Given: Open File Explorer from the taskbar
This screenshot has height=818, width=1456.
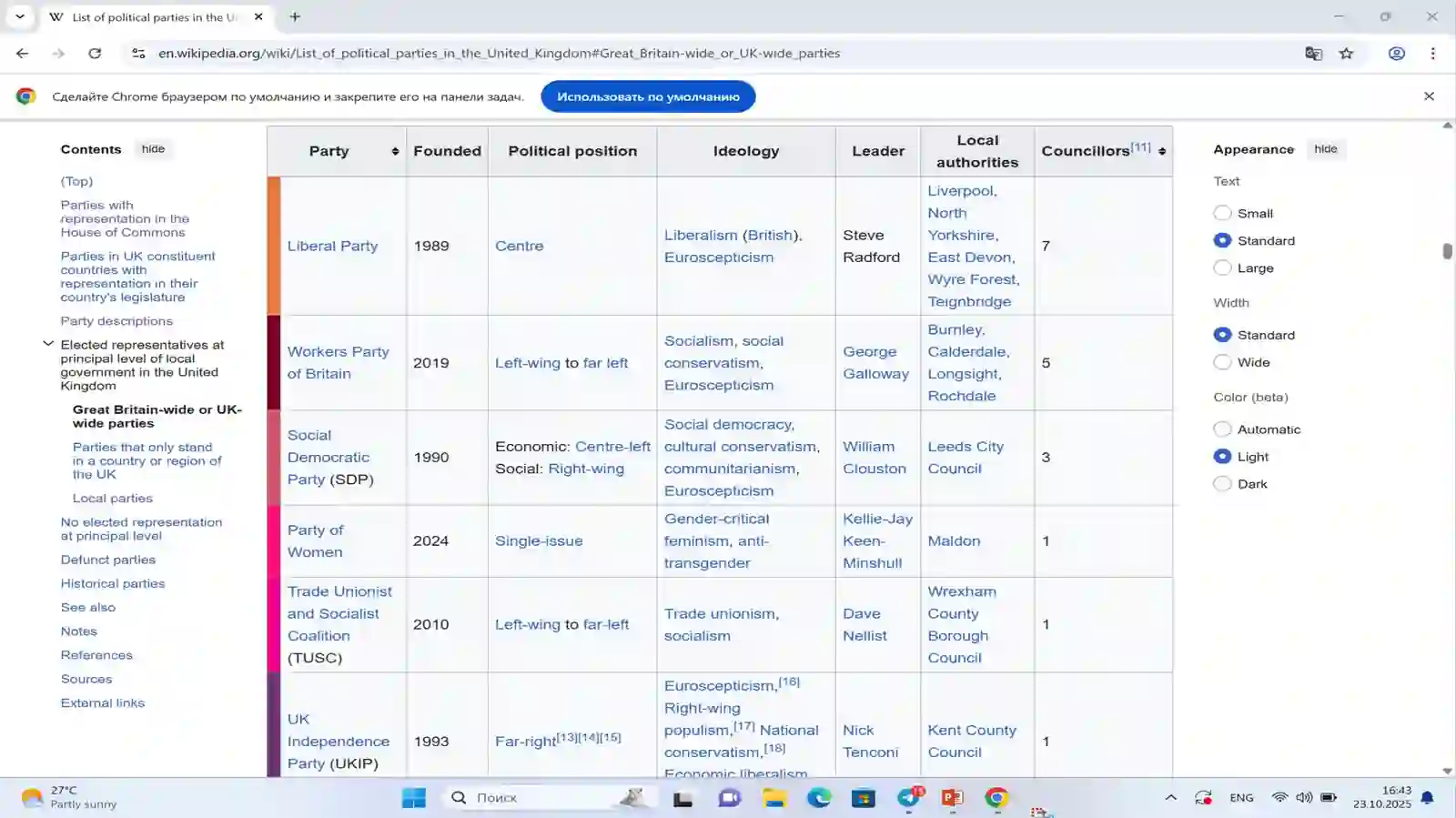Looking at the screenshot, I should tap(774, 798).
